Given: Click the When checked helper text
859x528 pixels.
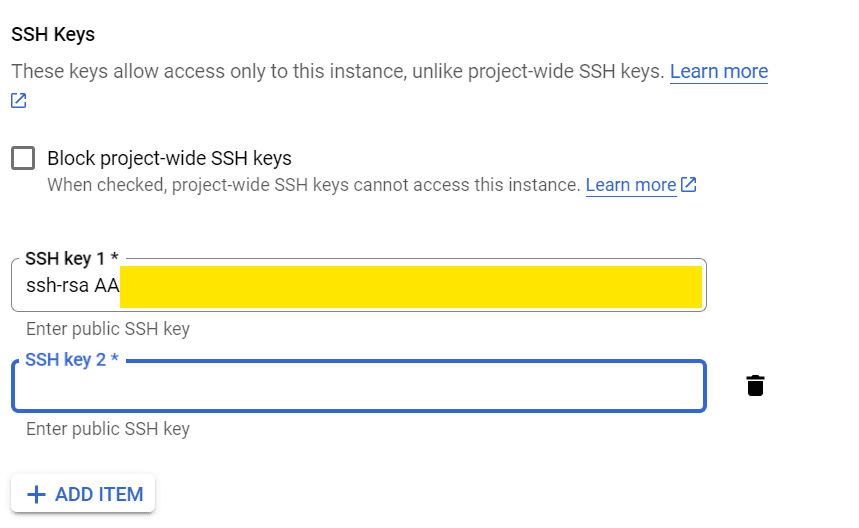Looking at the screenshot, I should click(x=313, y=185).
